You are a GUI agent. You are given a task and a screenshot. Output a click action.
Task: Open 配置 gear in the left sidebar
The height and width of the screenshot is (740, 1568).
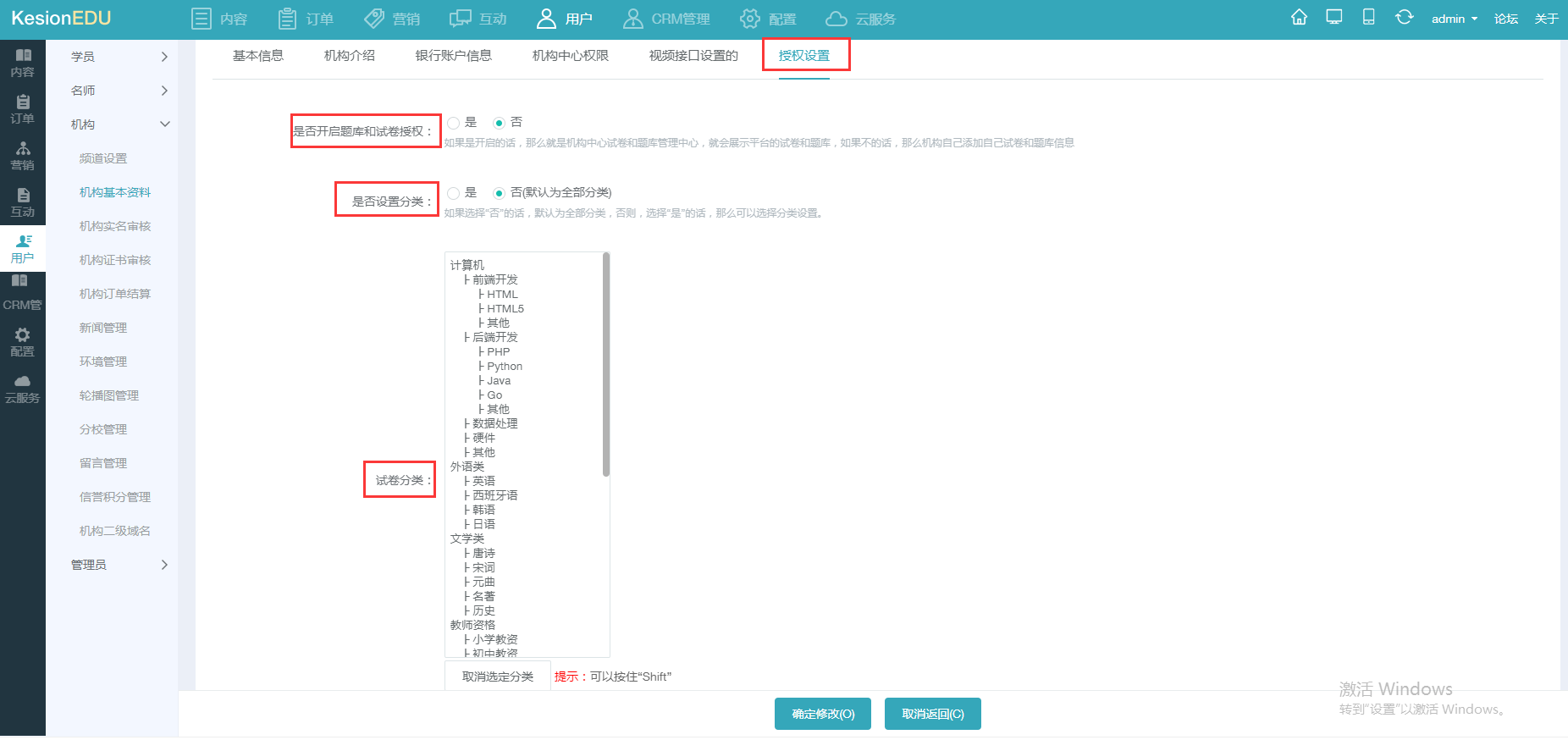click(x=23, y=342)
